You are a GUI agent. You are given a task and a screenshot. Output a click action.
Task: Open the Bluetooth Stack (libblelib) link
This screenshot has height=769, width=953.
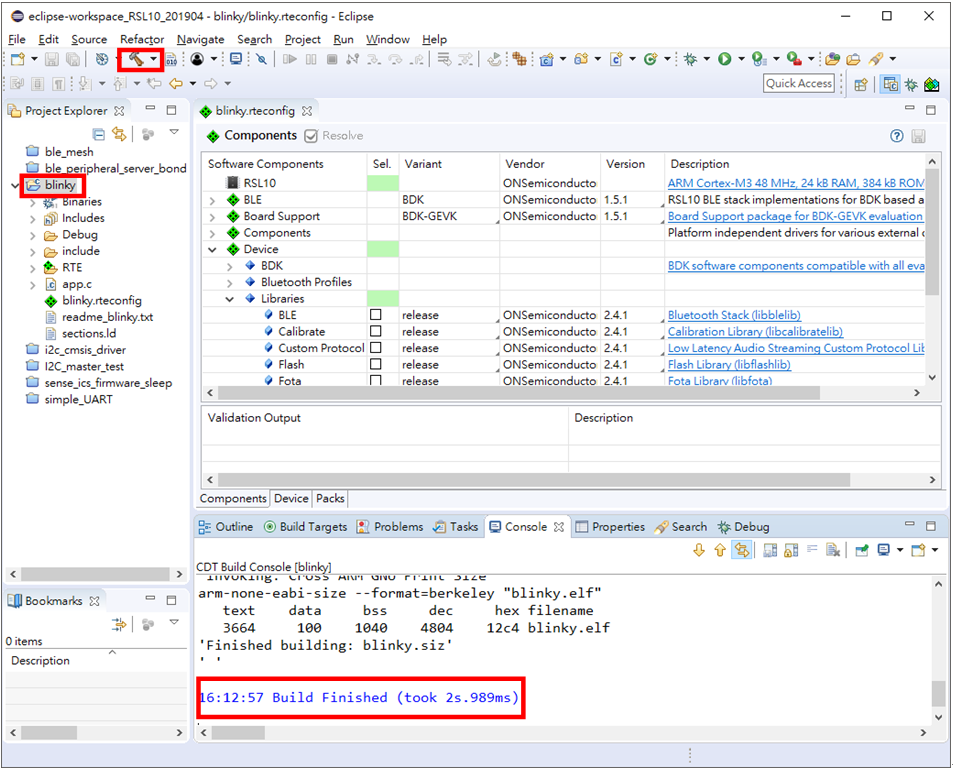pos(733,315)
